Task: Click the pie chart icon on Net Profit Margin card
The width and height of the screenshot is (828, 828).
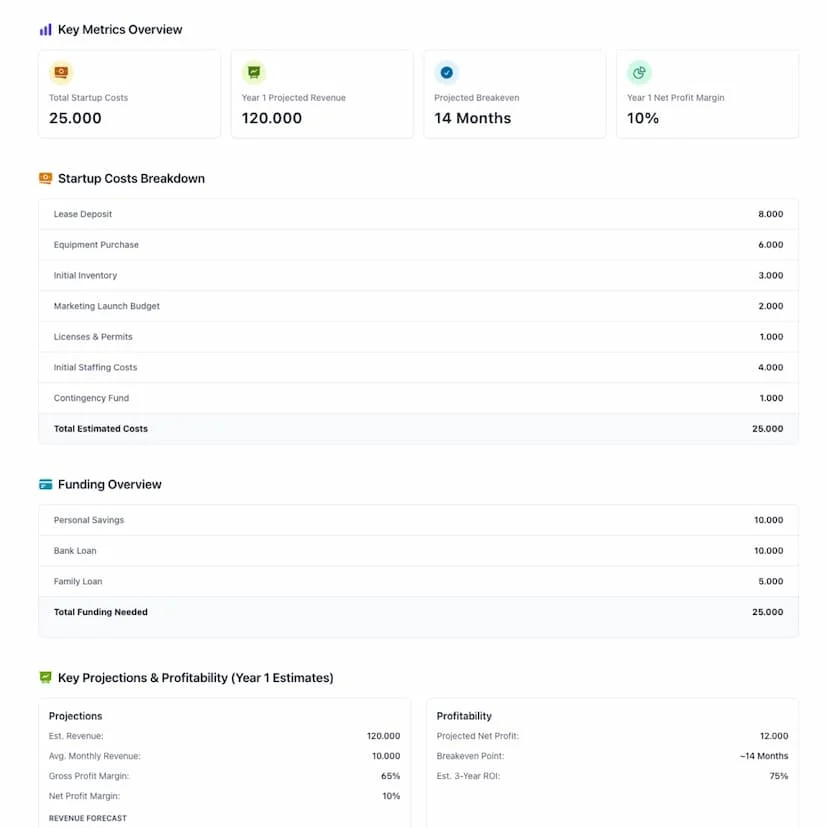Action: [639, 72]
